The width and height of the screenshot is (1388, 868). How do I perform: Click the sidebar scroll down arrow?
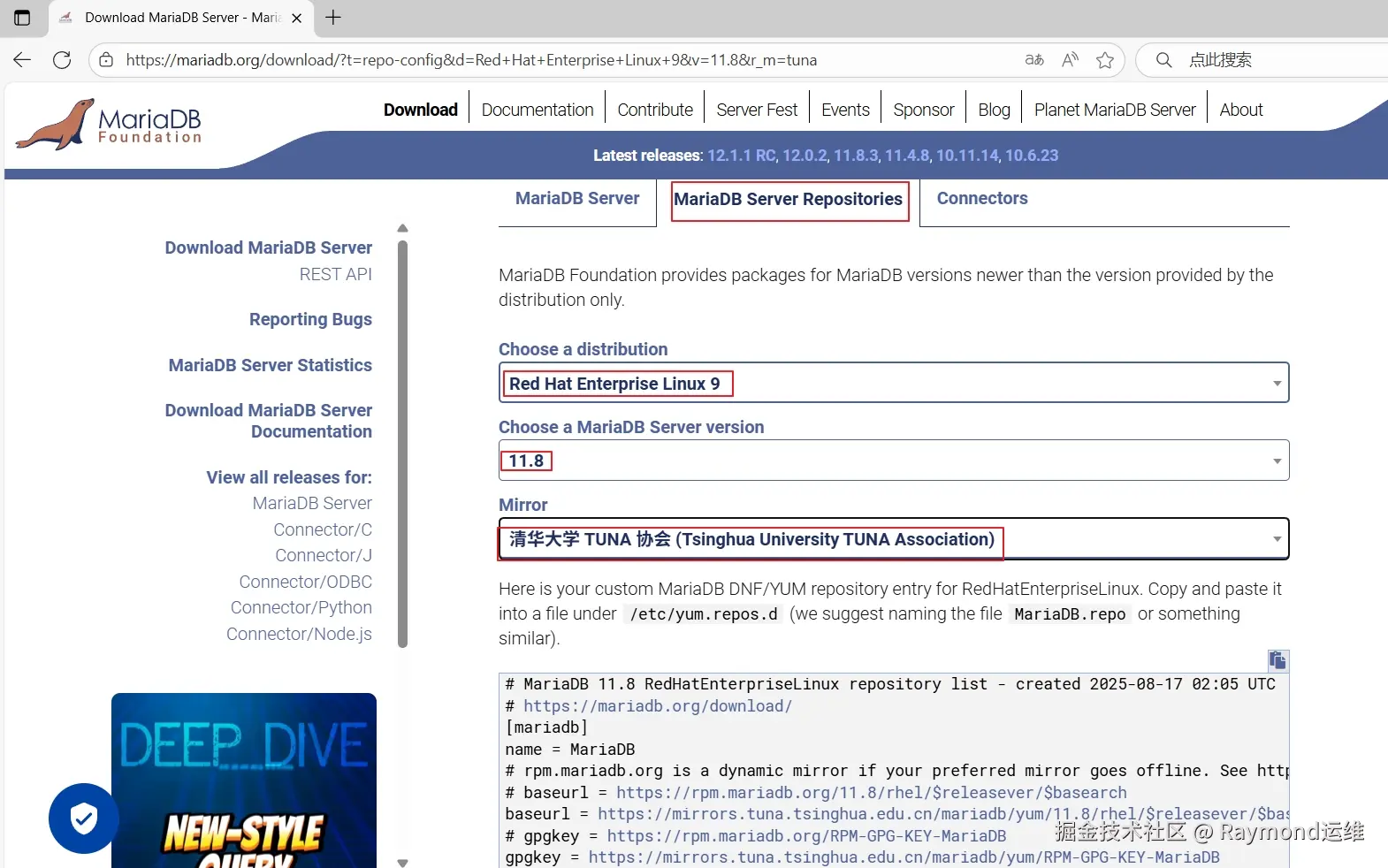click(x=403, y=862)
